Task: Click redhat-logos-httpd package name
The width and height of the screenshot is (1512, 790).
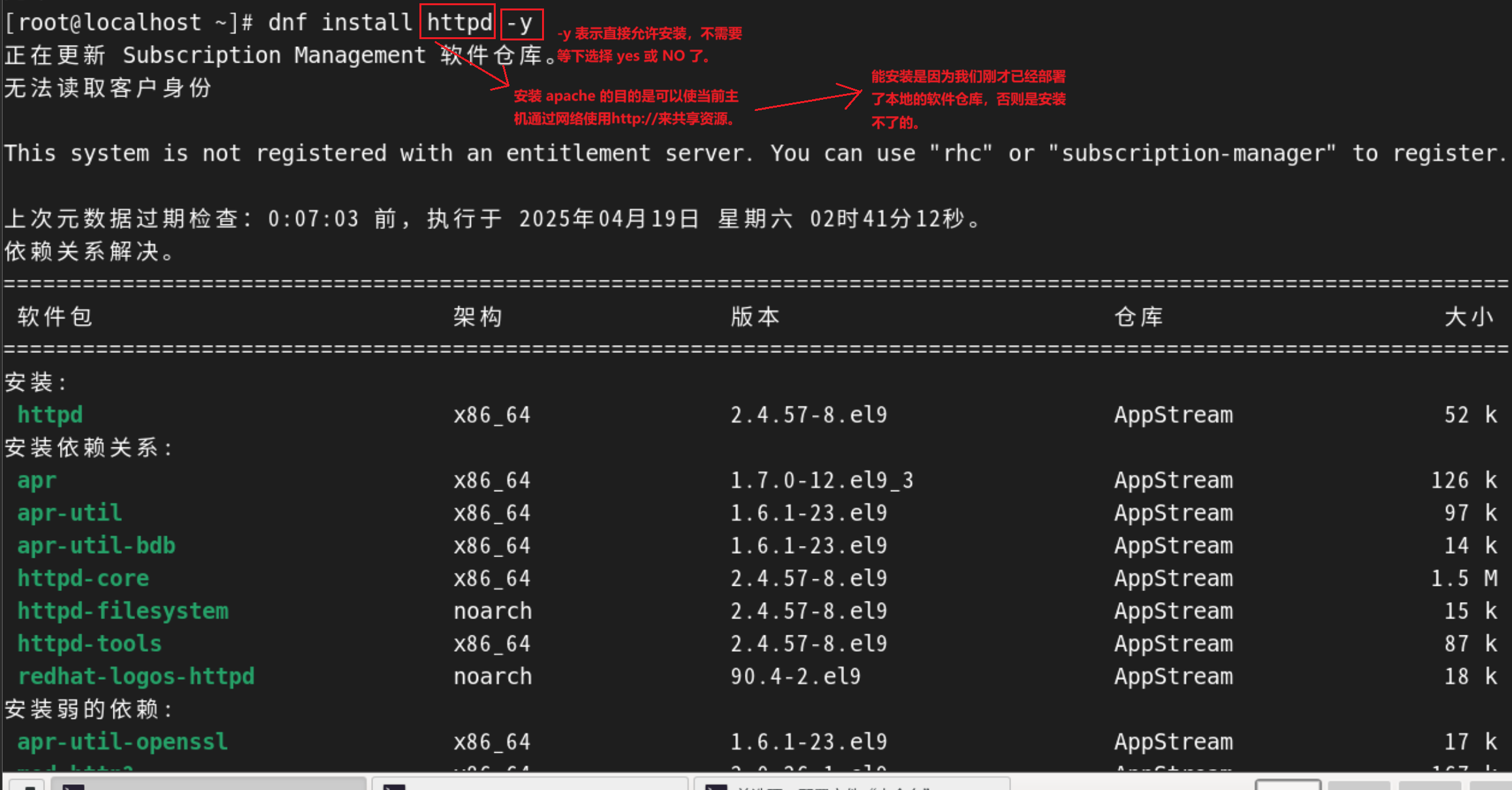Action: [x=136, y=676]
